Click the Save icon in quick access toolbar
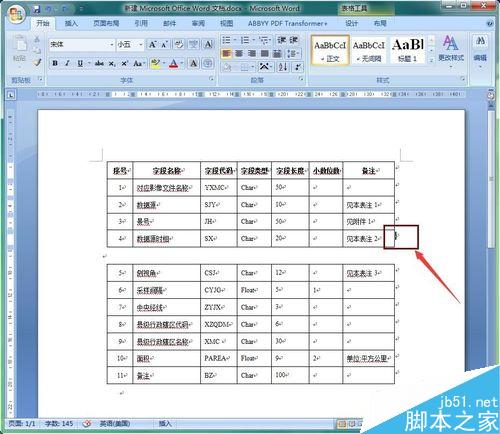The width and height of the screenshot is (500, 434). click(37, 9)
